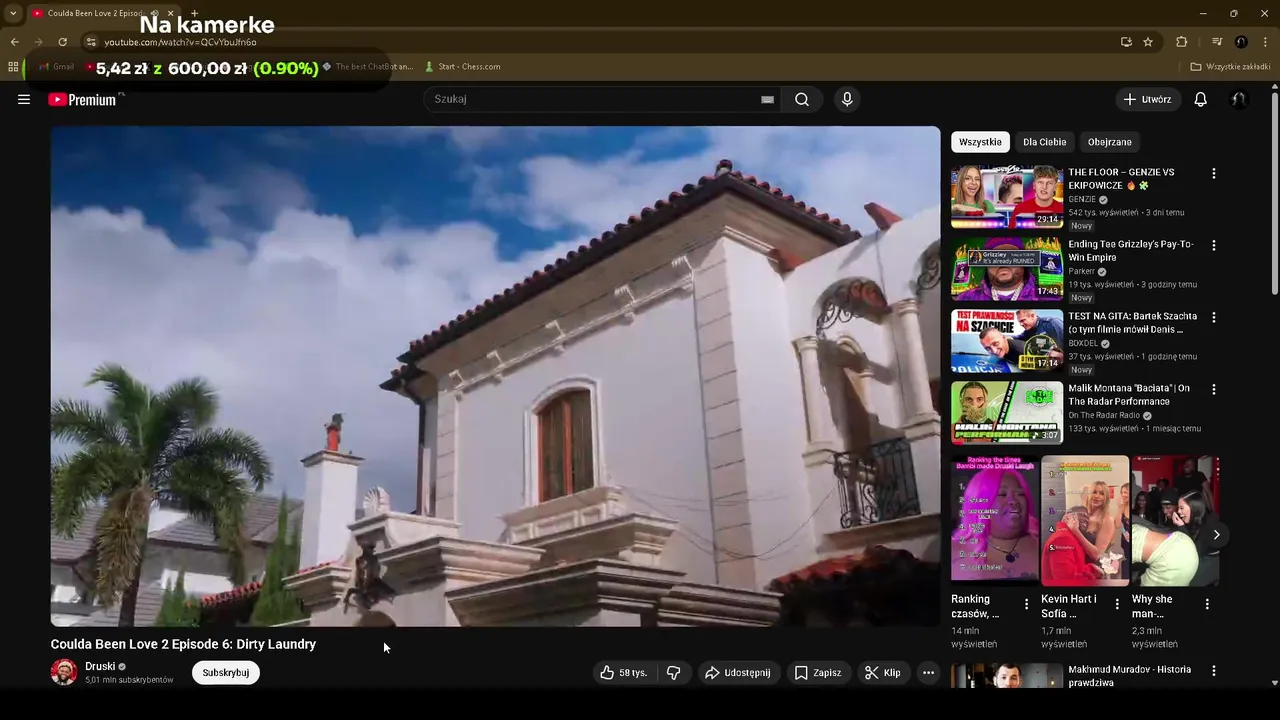Open the Chrome three-dot menu
The height and width of the screenshot is (720, 1280).
coord(1265,42)
